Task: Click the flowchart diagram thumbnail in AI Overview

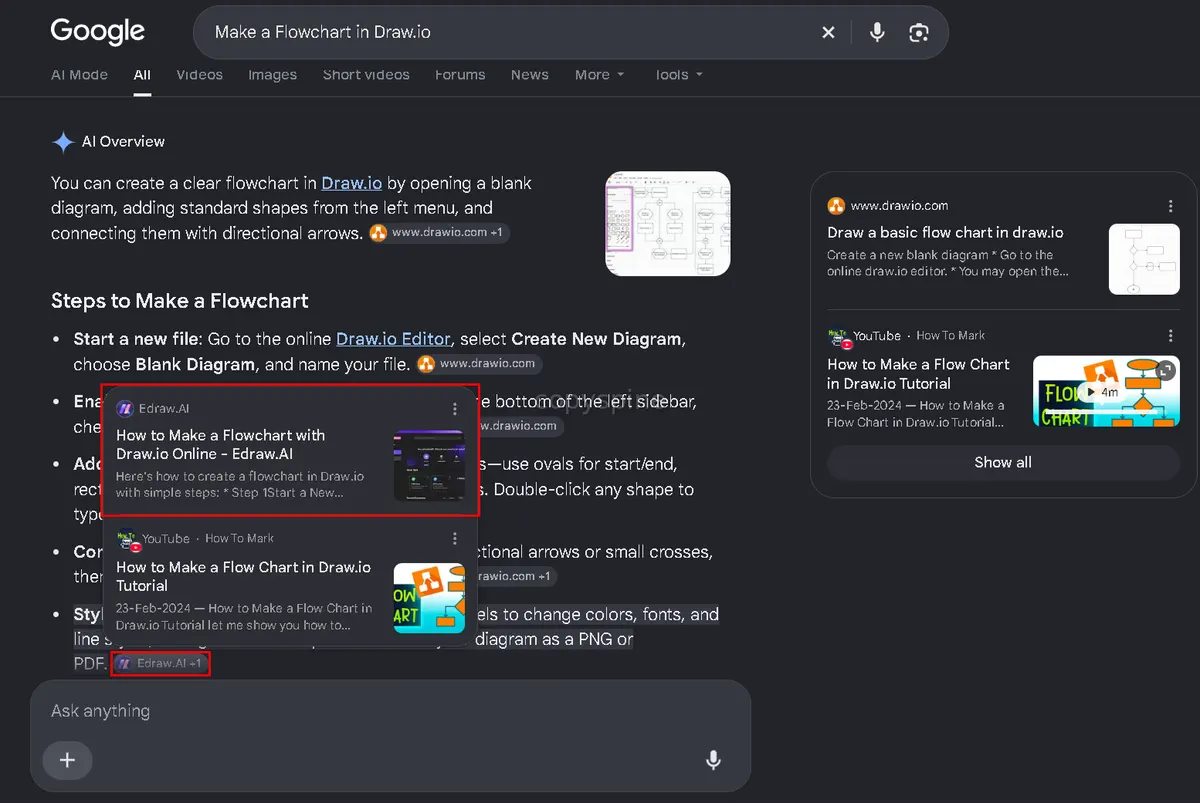Action: pos(668,224)
